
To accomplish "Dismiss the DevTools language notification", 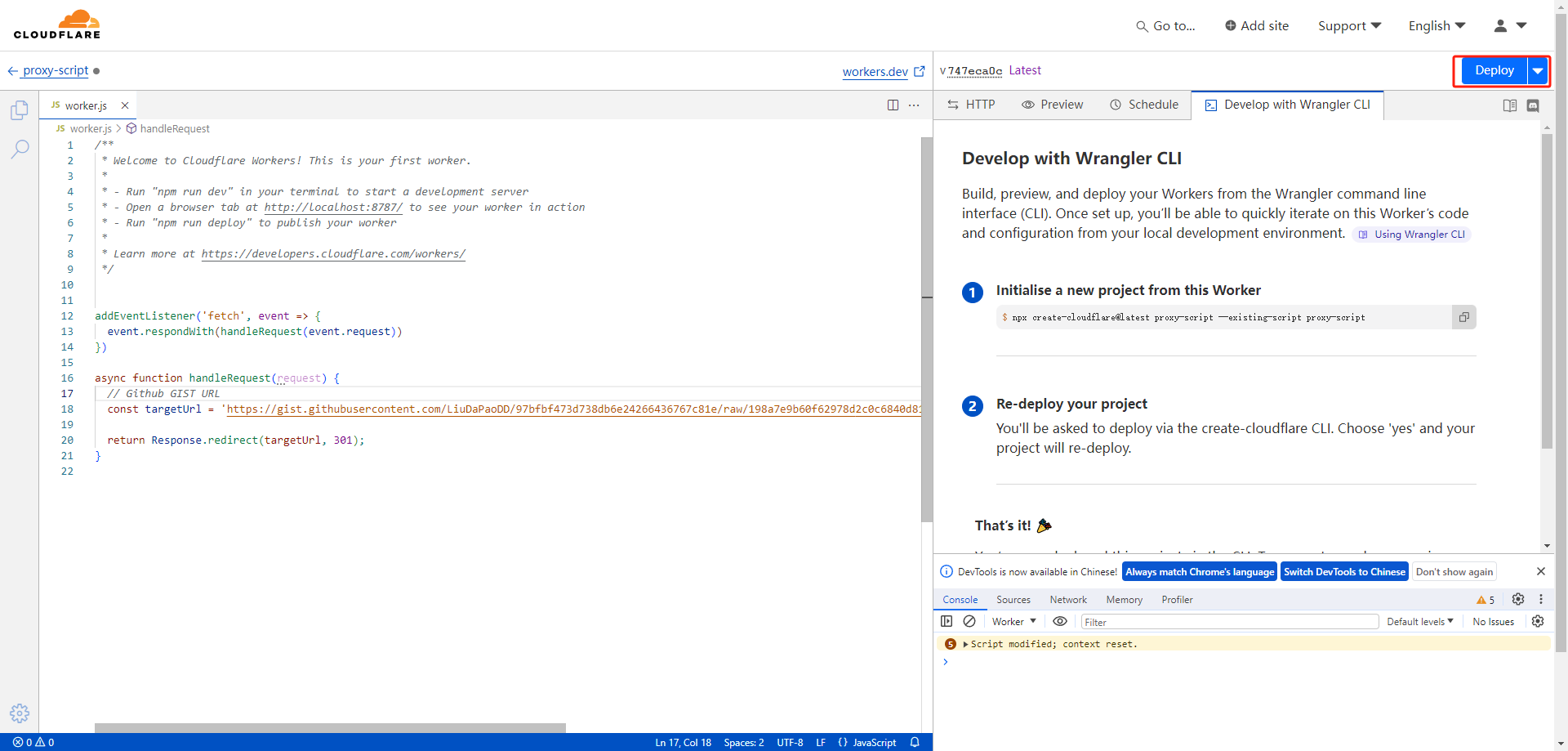I will point(1541,571).
